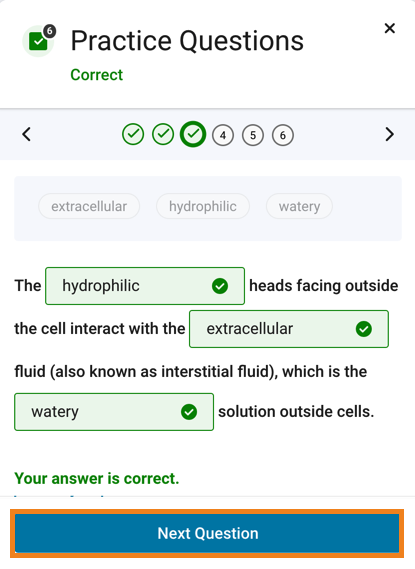Open the filled hydrophilic answer blank

point(145,286)
